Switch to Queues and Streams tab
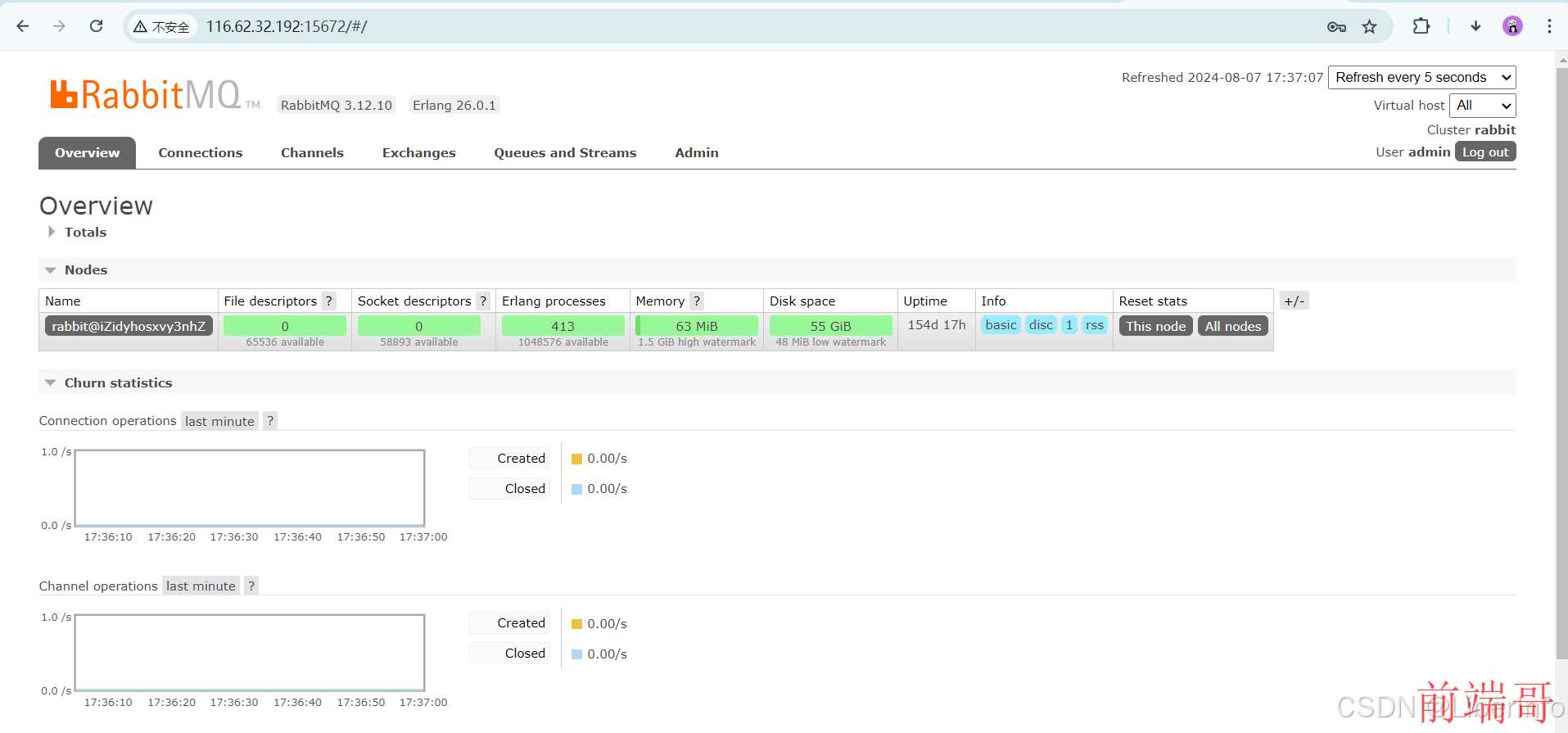The height and width of the screenshot is (733, 1568). click(565, 153)
